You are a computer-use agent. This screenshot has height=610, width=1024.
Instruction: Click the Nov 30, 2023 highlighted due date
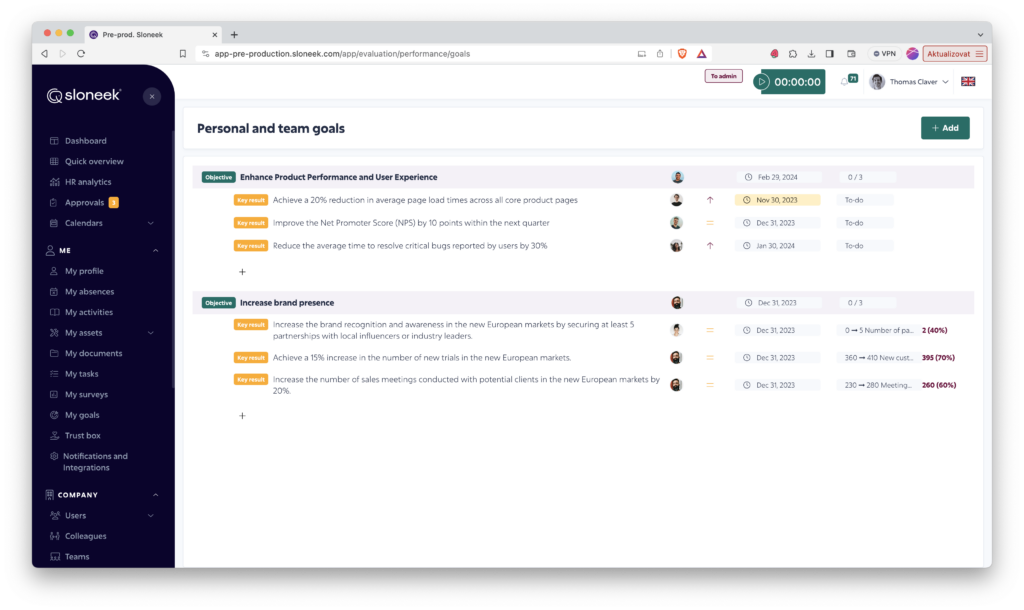[x=777, y=200]
